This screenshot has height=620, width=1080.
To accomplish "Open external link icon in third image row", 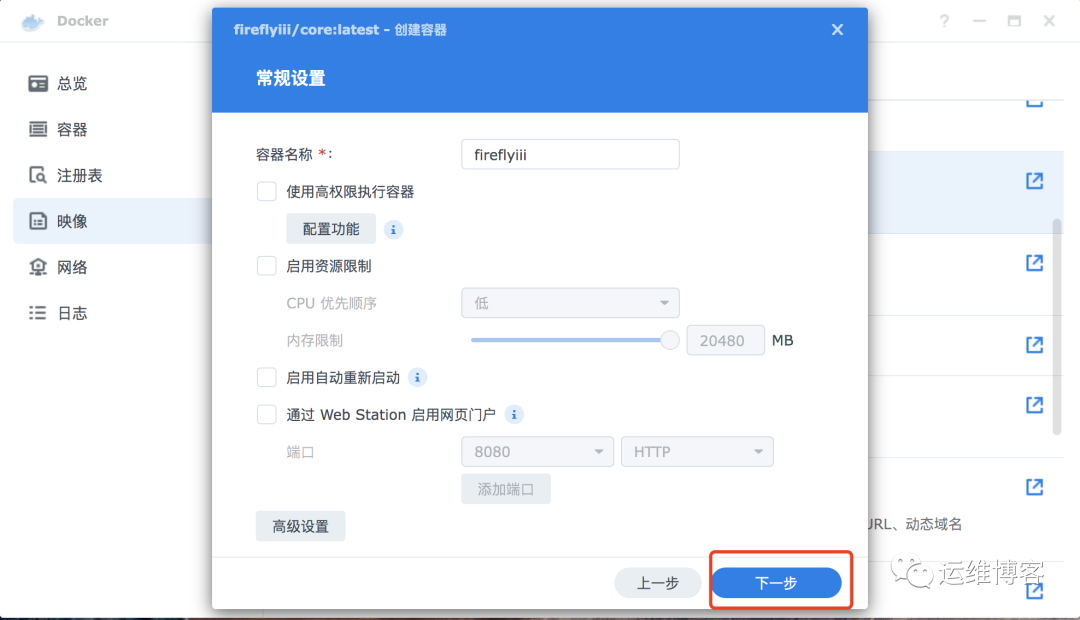I will [x=1035, y=263].
